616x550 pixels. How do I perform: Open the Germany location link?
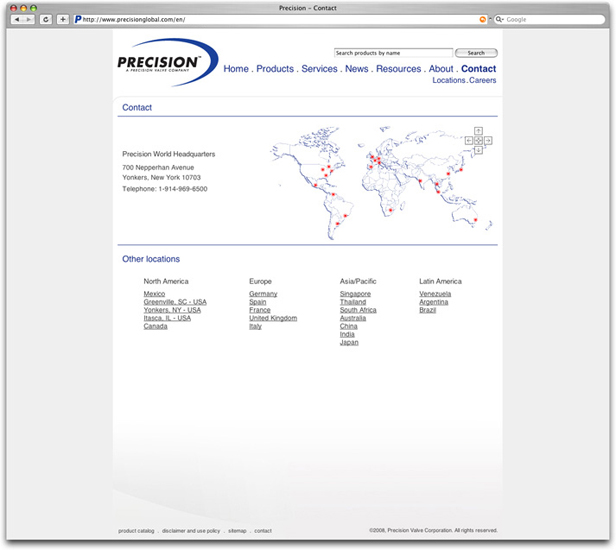(263, 294)
